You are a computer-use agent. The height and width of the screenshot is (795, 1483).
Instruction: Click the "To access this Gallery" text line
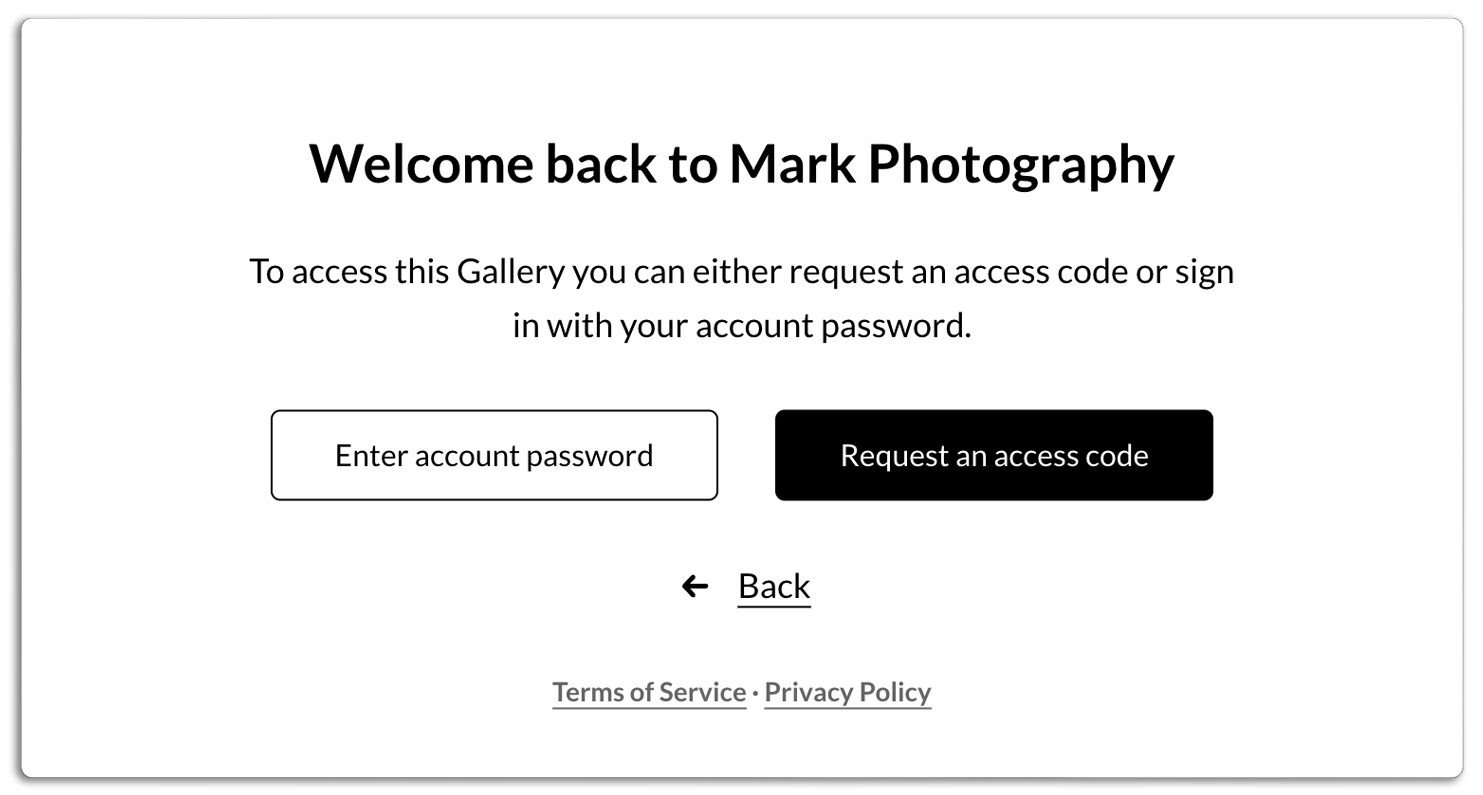tap(741, 271)
